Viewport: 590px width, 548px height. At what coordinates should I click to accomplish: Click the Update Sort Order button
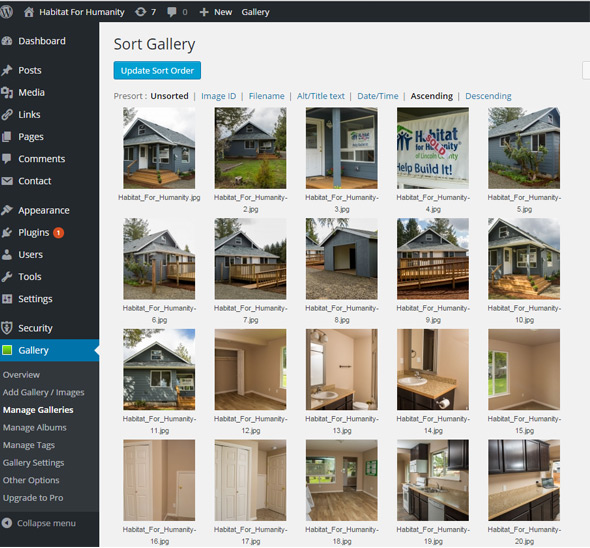[x=157, y=70]
